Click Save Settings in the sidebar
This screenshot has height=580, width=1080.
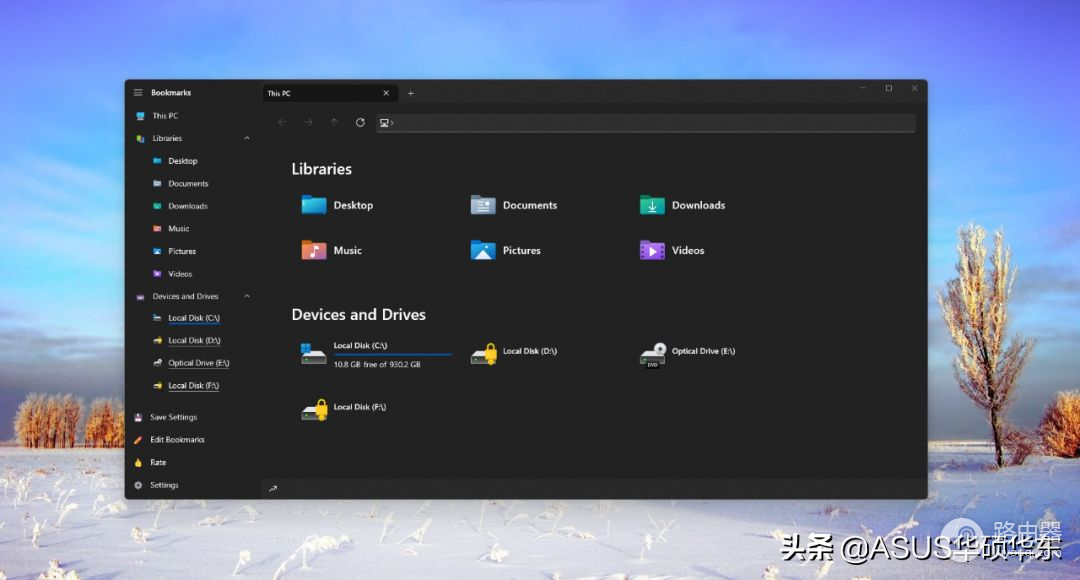[174, 417]
